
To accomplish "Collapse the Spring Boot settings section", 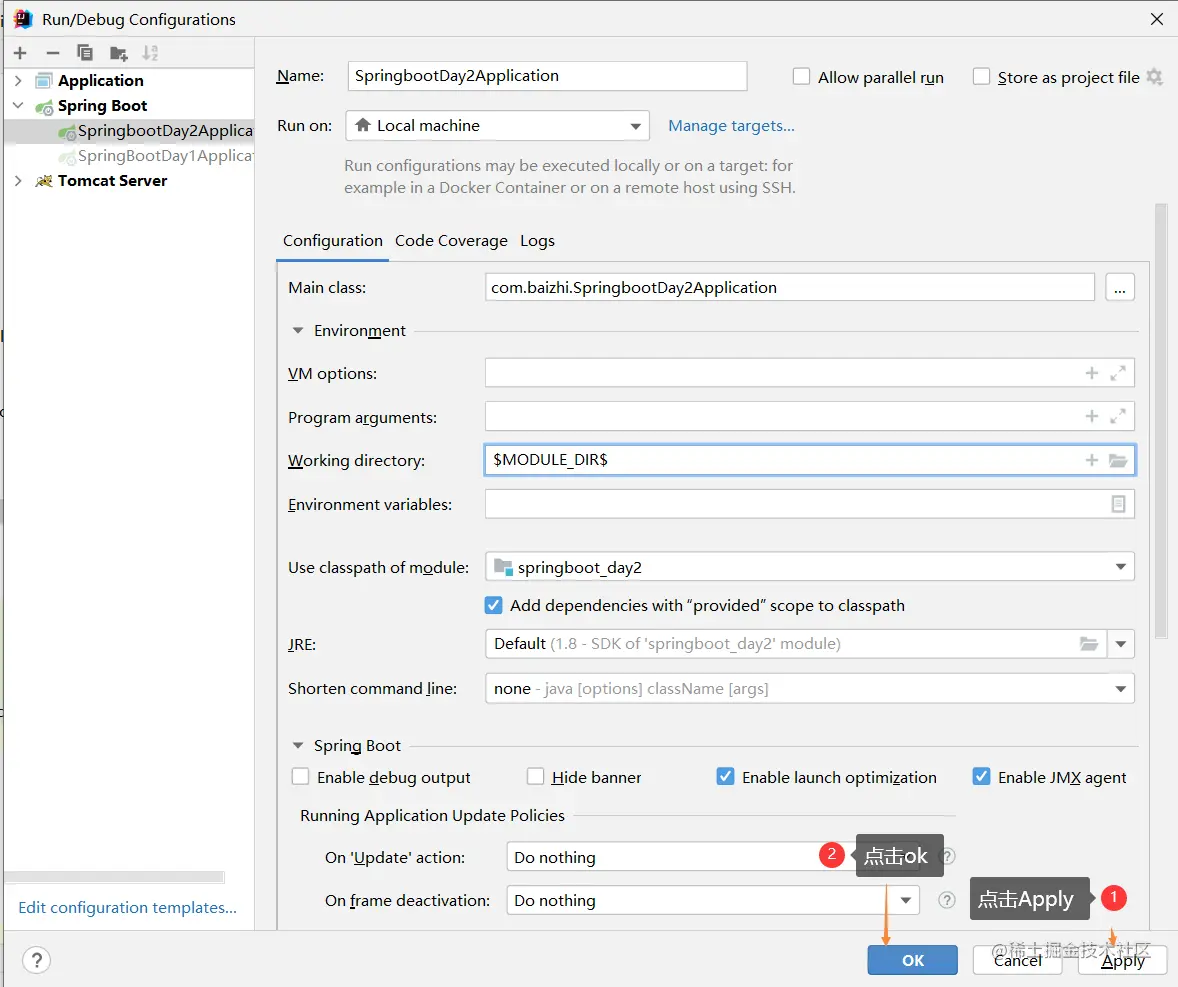I will click(298, 746).
